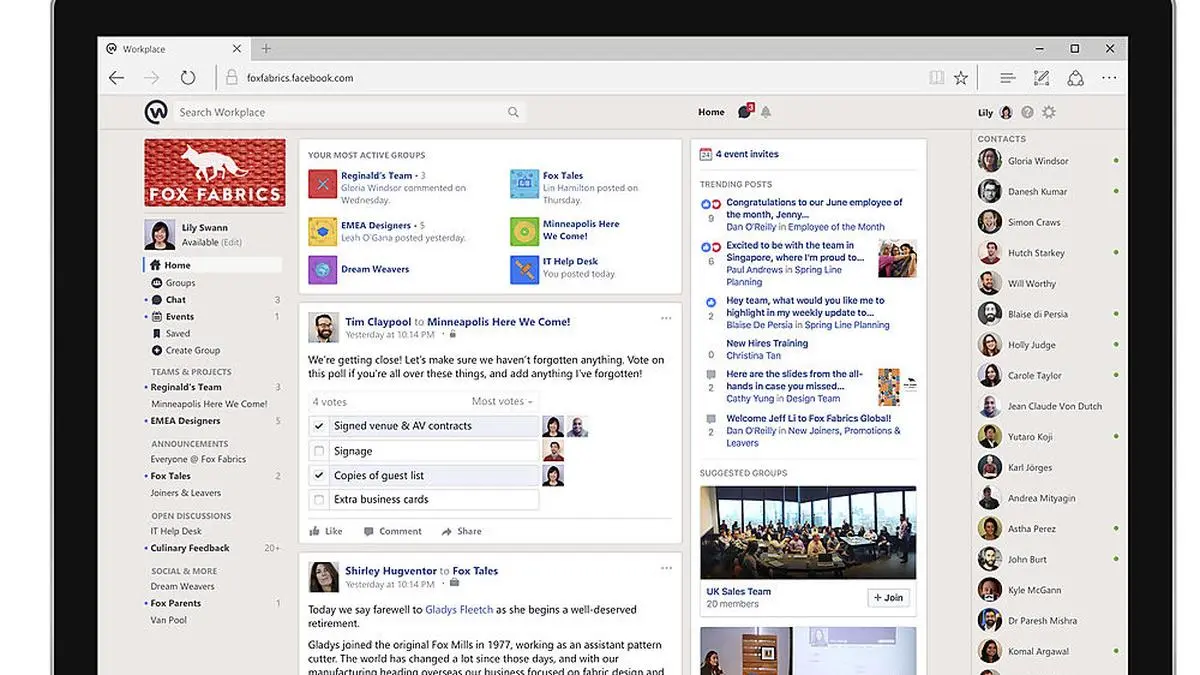Open options menu on Shirley Hugventor's post
The height and width of the screenshot is (675, 1200).
[666, 567]
